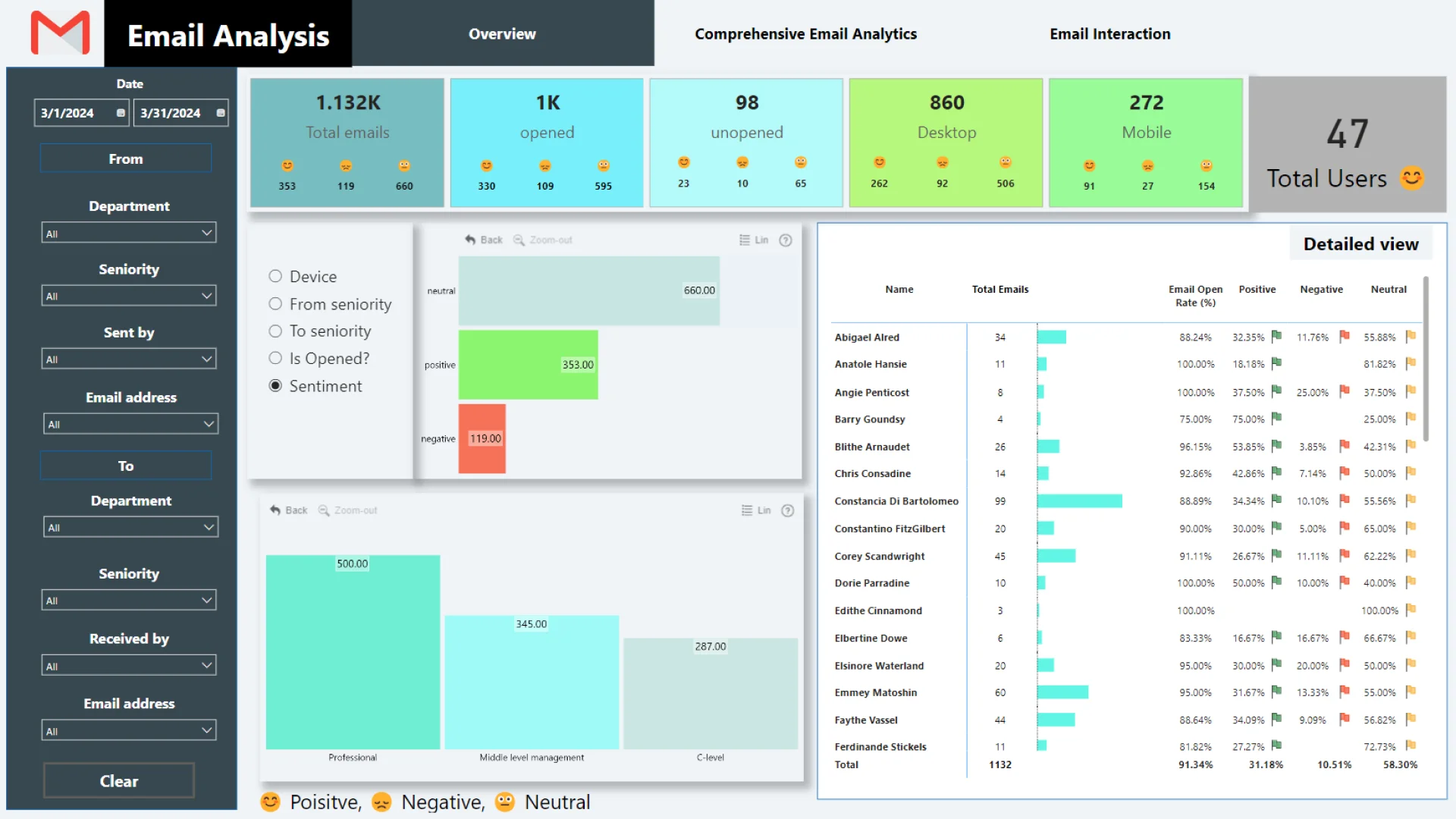Sort table by Total Emails column header

(x=1000, y=289)
